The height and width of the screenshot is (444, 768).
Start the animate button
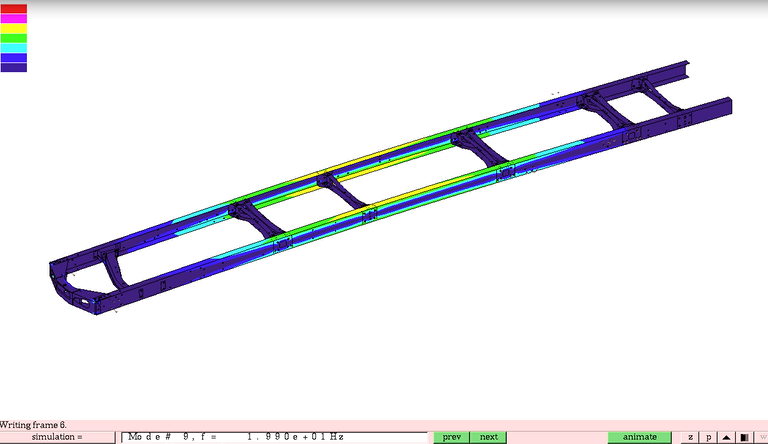pyautogui.click(x=640, y=437)
